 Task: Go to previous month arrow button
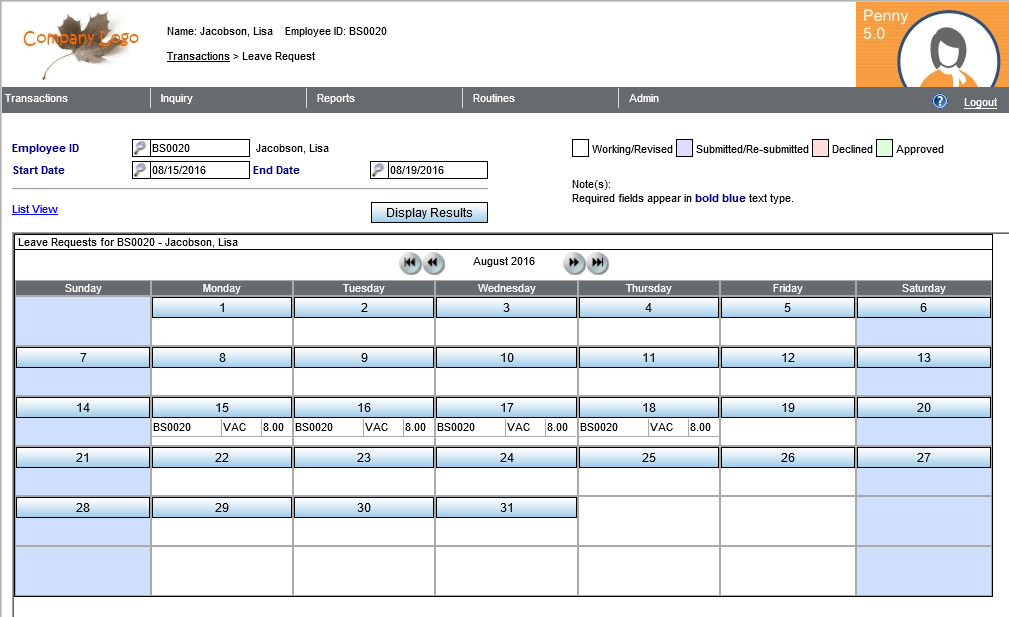433,263
